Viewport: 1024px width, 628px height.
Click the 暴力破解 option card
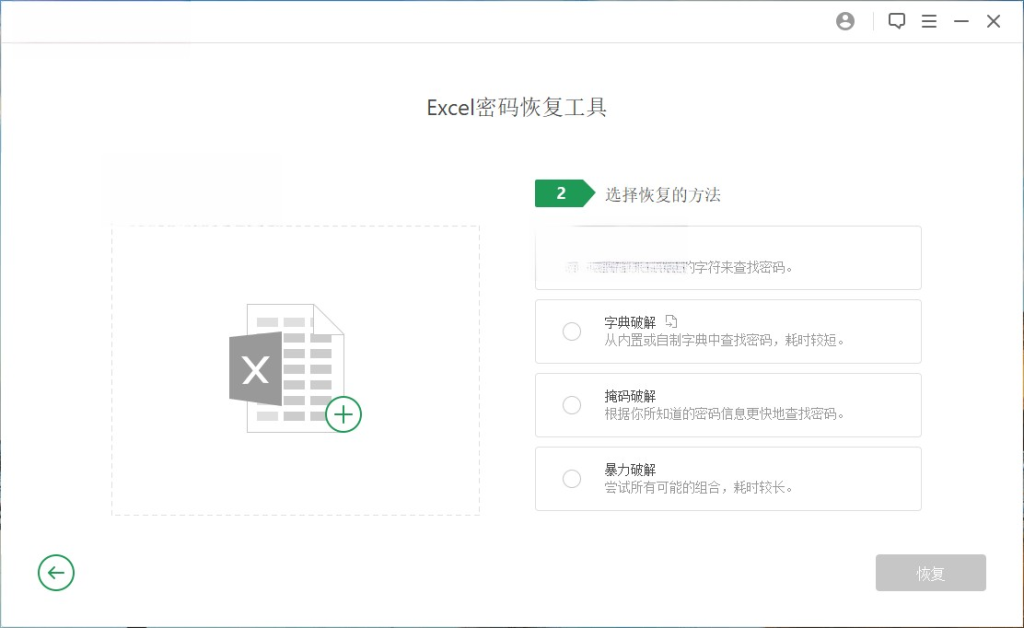[x=727, y=478]
